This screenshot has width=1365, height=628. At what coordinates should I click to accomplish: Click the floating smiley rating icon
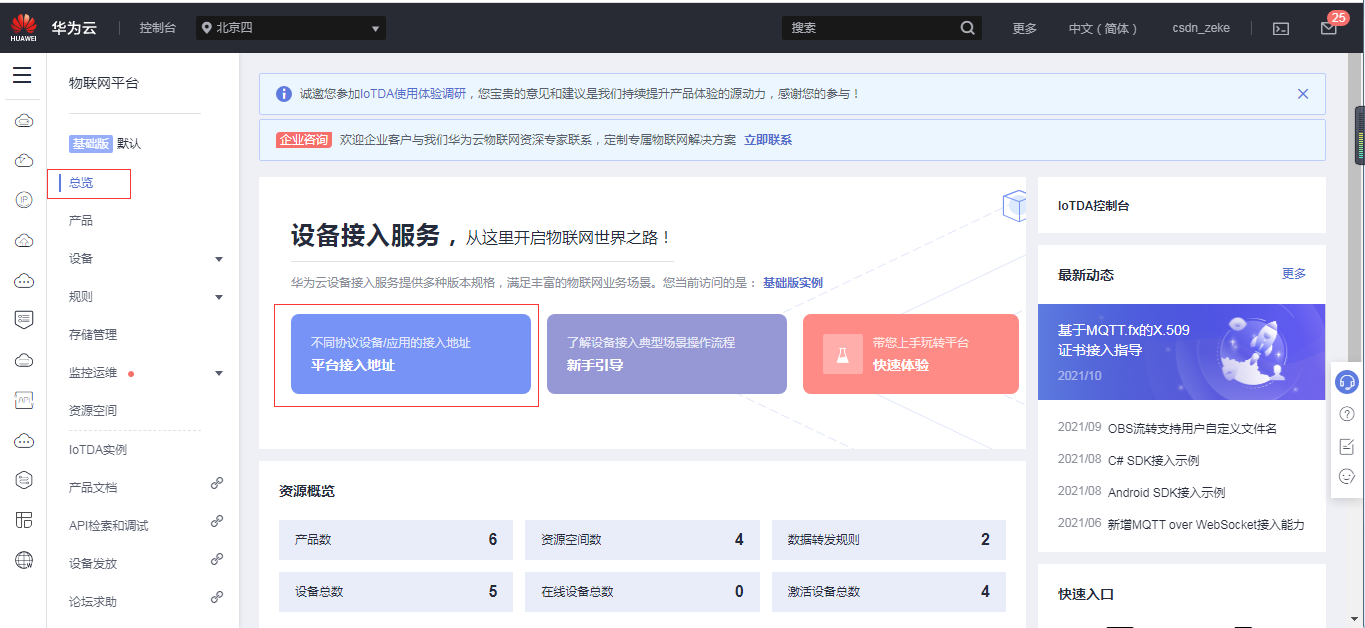(1347, 477)
